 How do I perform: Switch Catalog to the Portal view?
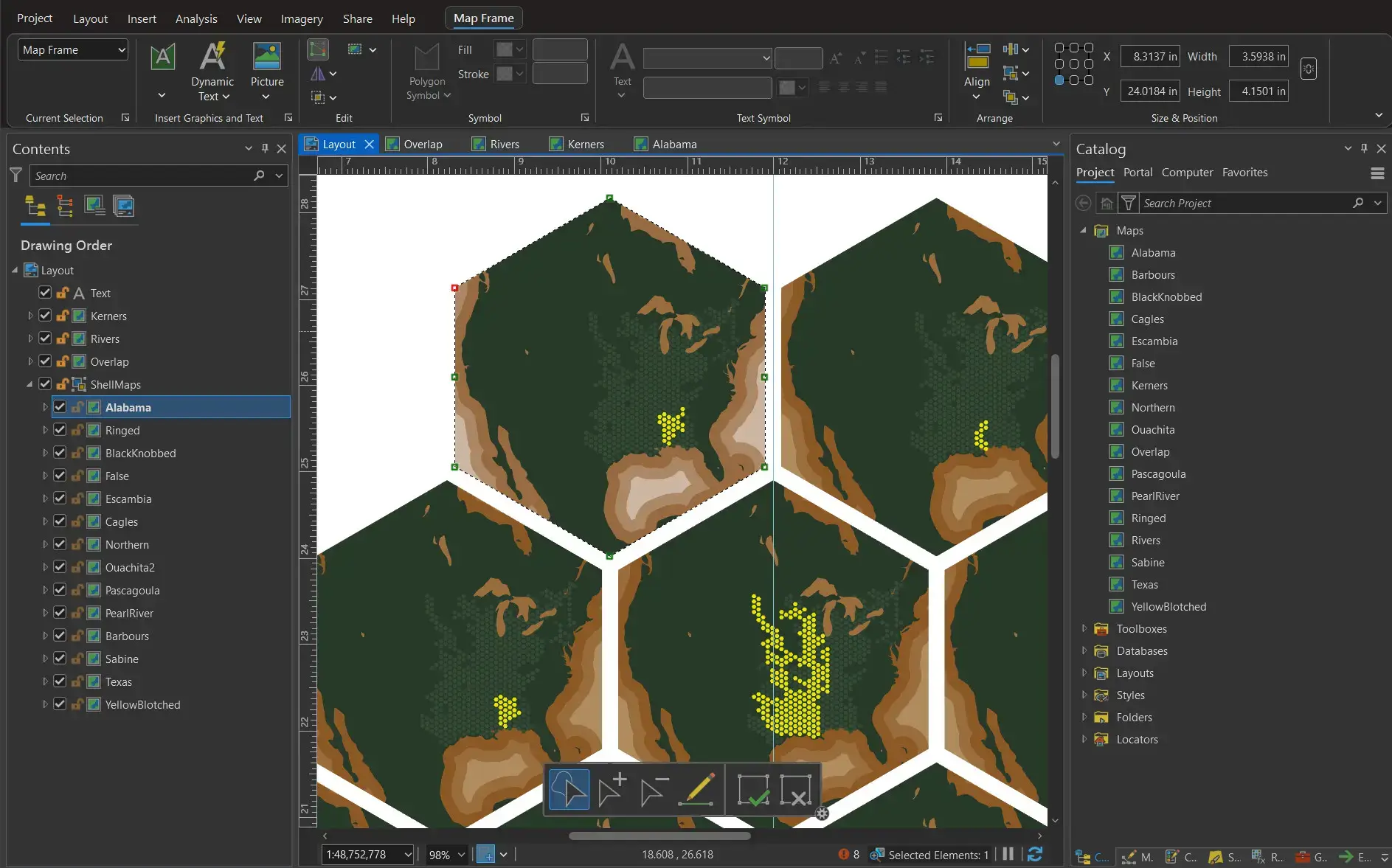point(1138,172)
